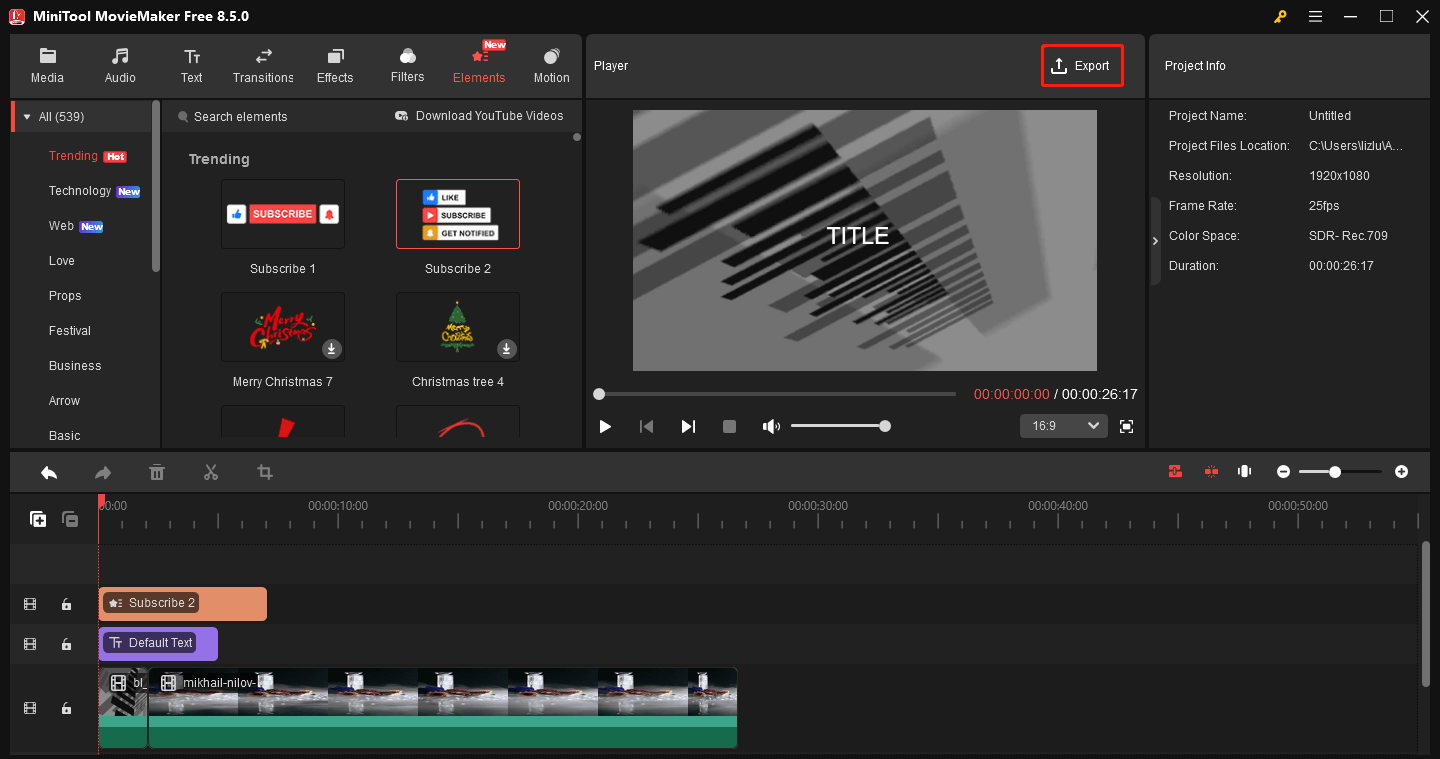The image size is (1440, 759).
Task: Open the Filters panel
Action: tap(407, 64)
